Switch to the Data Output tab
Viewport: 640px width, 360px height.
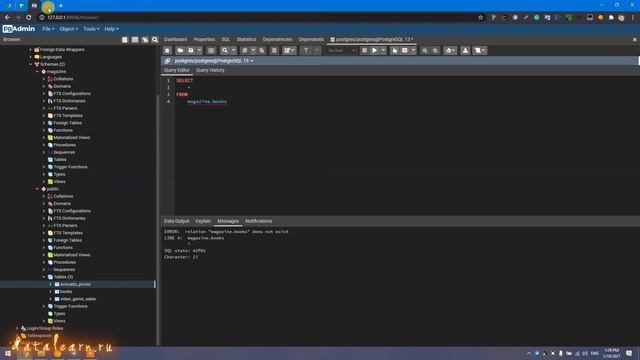coord(177,221)
